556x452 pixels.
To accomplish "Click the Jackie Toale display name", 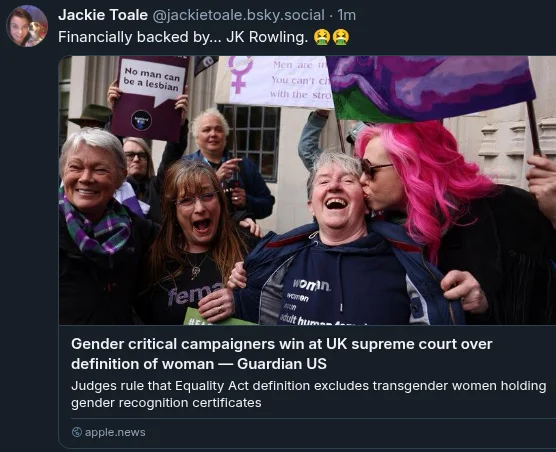I will 103,15.
